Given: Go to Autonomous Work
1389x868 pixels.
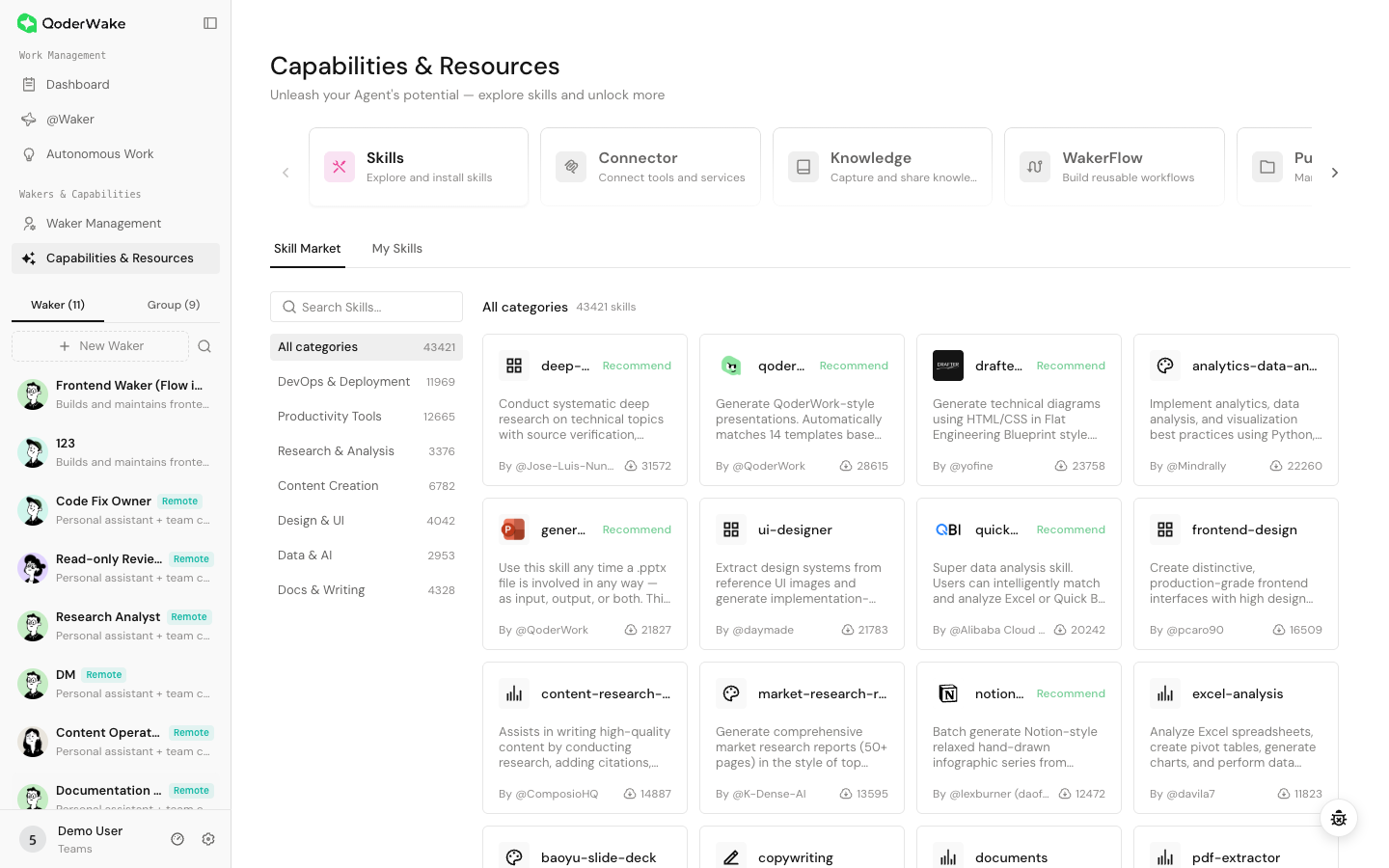Looking at the screenshot, I should click(116, 154).
